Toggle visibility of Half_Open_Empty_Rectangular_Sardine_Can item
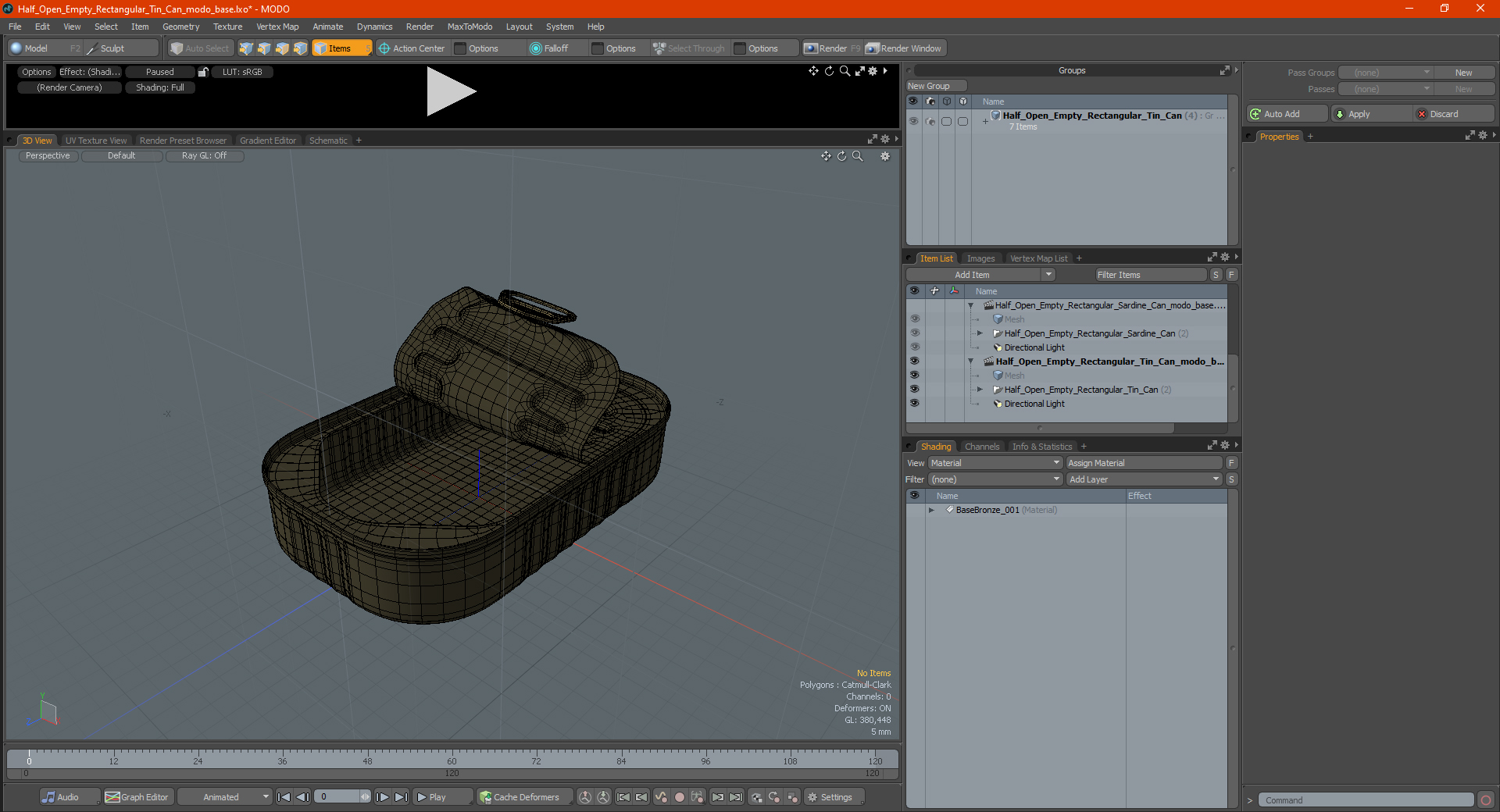 [x=914, y=333]
